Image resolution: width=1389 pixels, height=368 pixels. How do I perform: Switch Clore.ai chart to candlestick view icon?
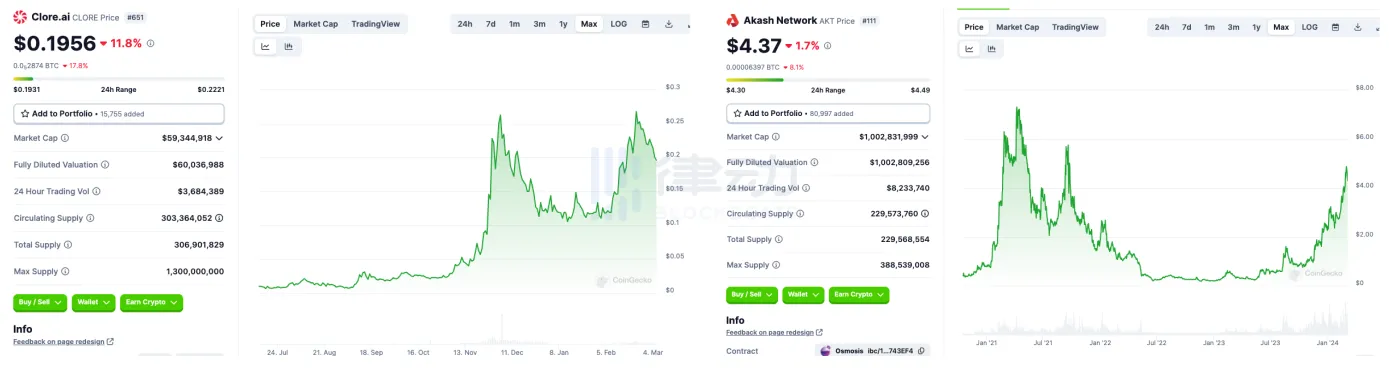288,46
